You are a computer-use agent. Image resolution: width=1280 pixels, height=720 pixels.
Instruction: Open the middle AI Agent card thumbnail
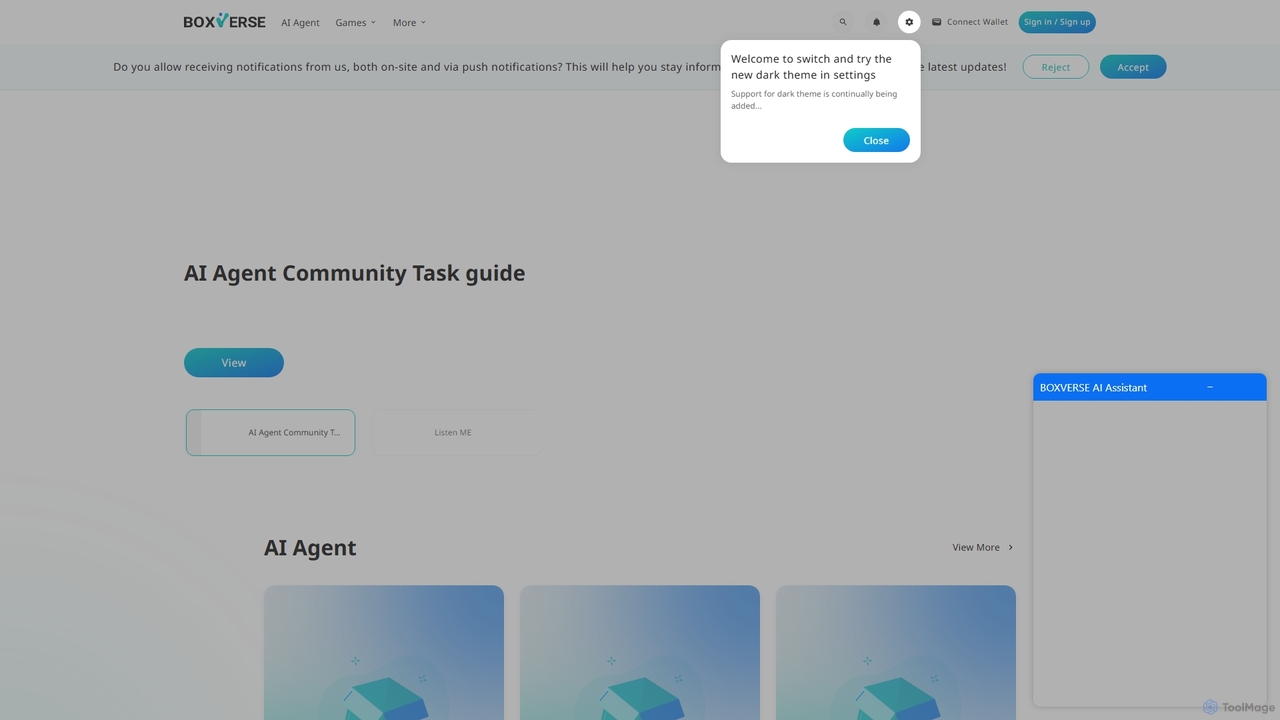[640, 652]
